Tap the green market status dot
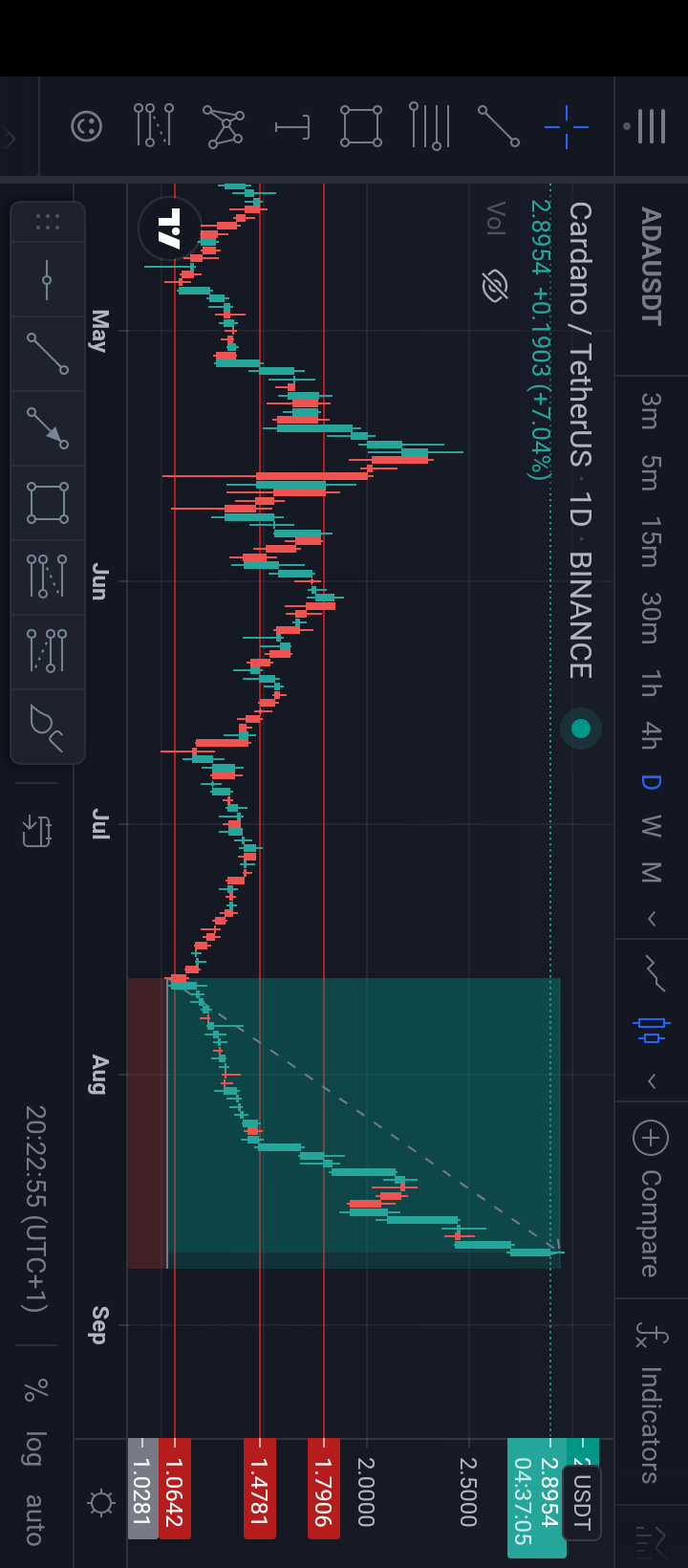The image size is (688, 1568). pyautogui.click(x=581, y=729)
